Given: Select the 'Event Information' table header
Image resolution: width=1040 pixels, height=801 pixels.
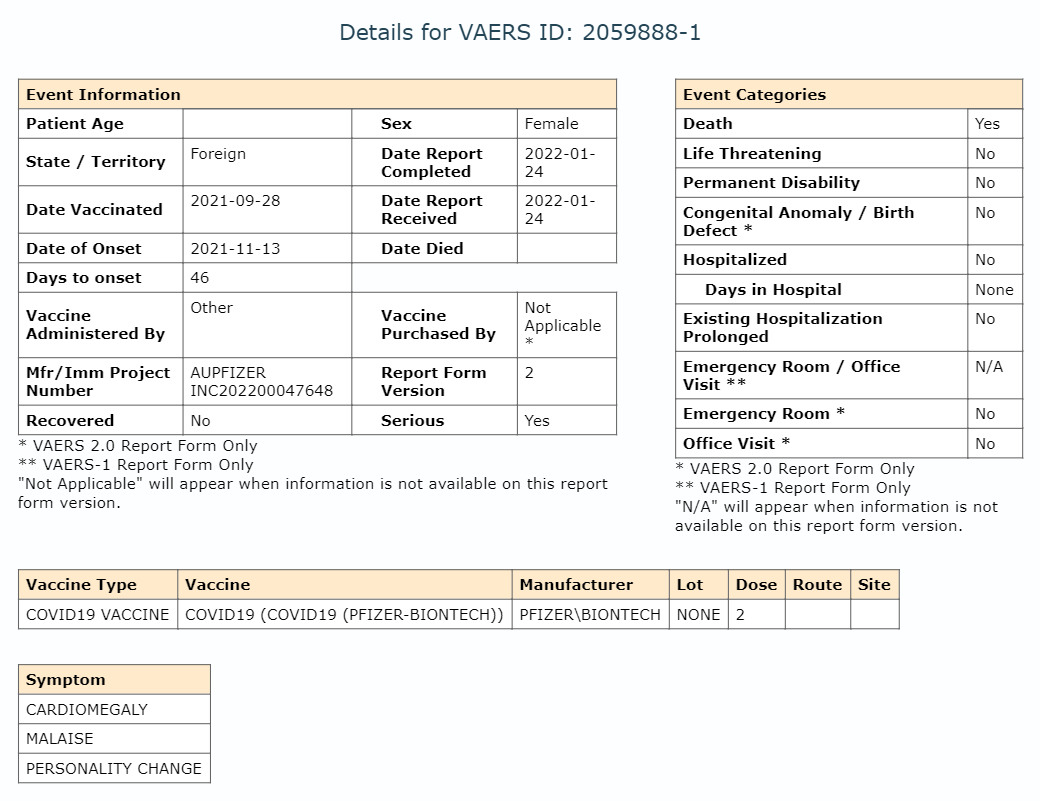Looking at the screenshot, I should click(x=317, y=94).
